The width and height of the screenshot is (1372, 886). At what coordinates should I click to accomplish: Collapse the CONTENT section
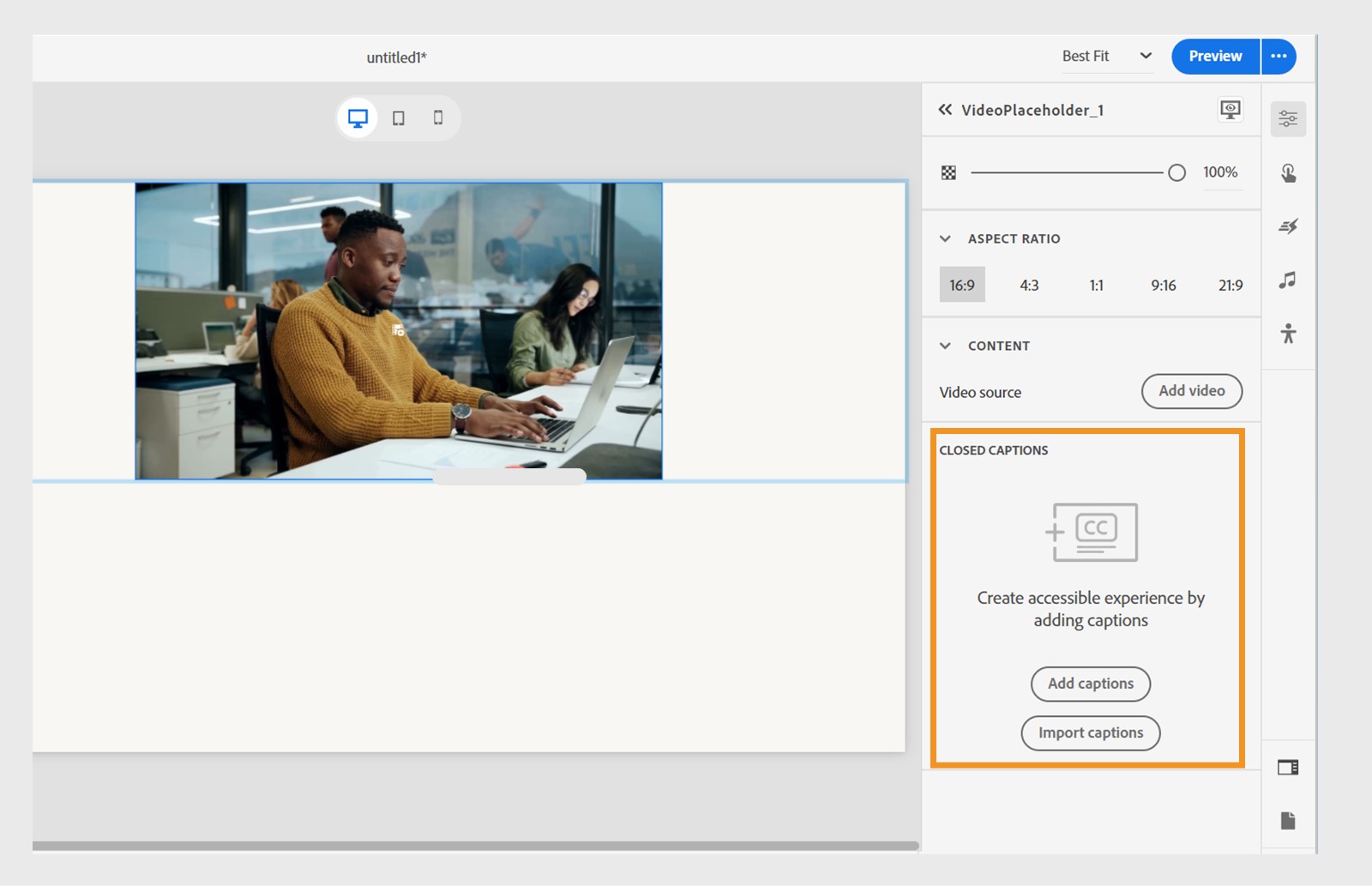pos(944,346)
